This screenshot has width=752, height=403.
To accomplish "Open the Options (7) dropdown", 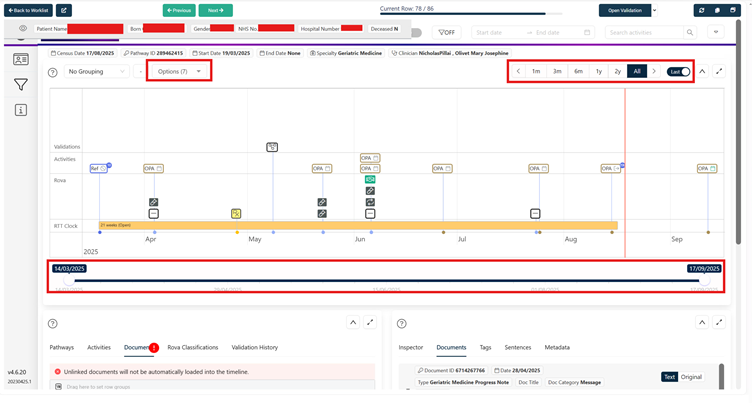I will click(x=179, y=72).
